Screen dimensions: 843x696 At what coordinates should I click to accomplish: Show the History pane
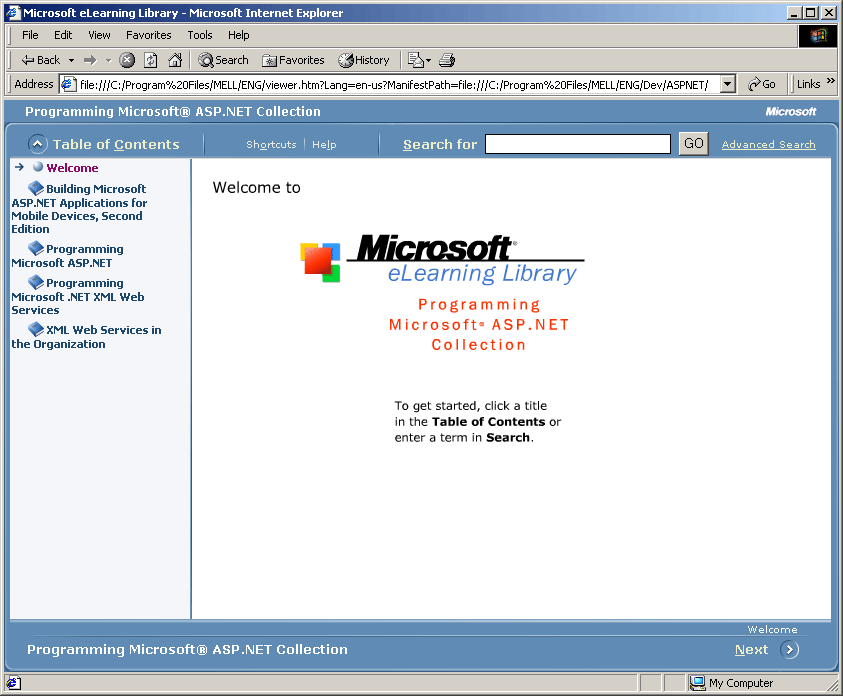[364, 60]
